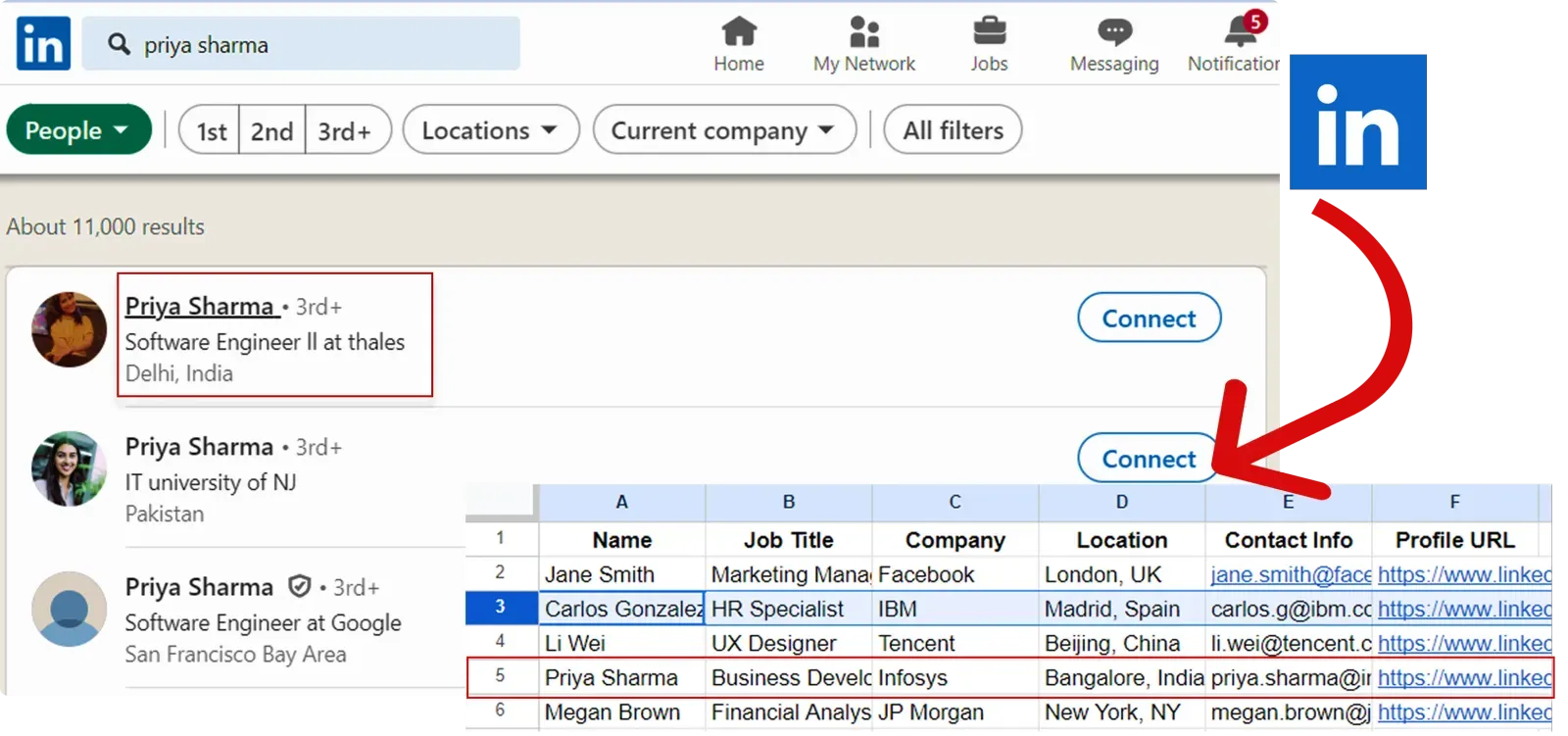Screen dimensions: 1568x736
Task: Click the select-all corner of the spreadsheet
Action: coord(501,502)
